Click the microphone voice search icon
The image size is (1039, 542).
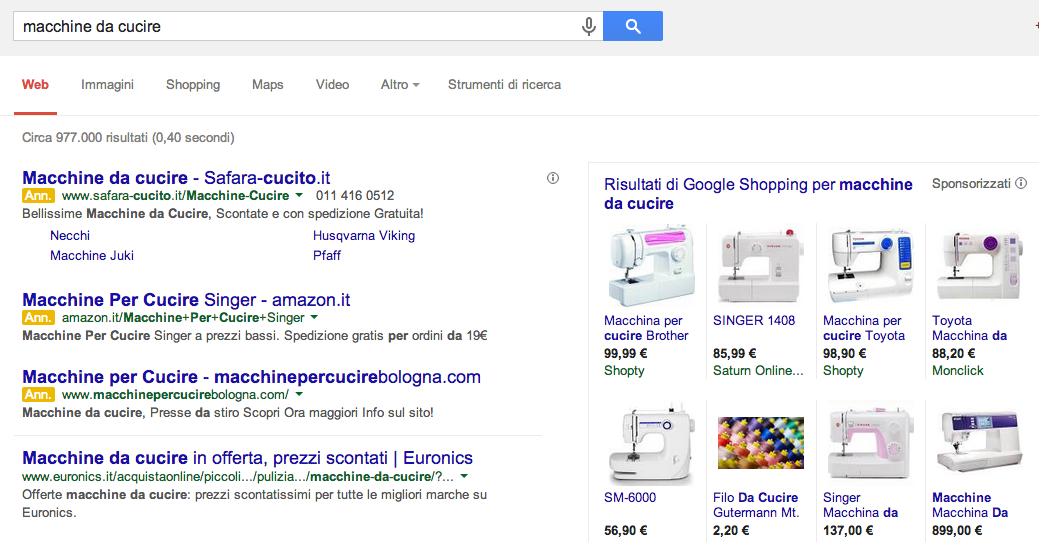[x=588, y=27]
